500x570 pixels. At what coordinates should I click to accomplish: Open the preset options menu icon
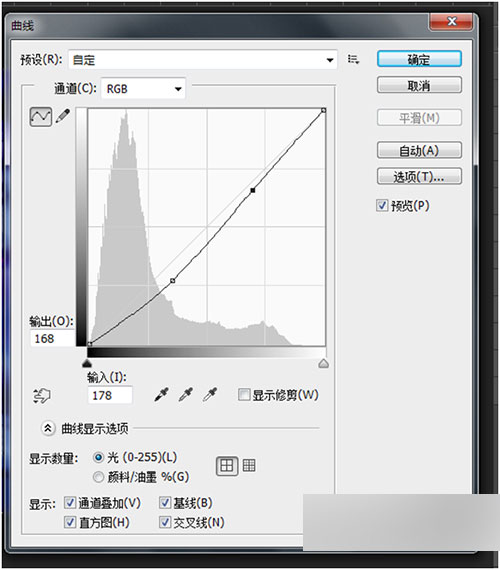(x=353, y=59)
